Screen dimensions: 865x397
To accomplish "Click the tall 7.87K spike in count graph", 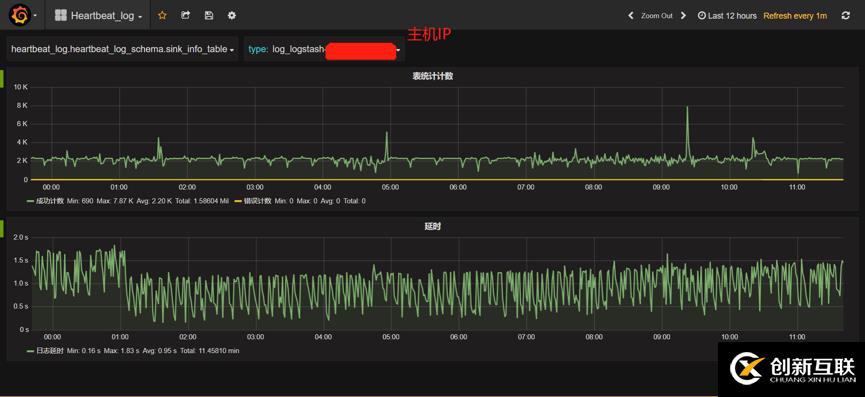I will coord(687,108).
